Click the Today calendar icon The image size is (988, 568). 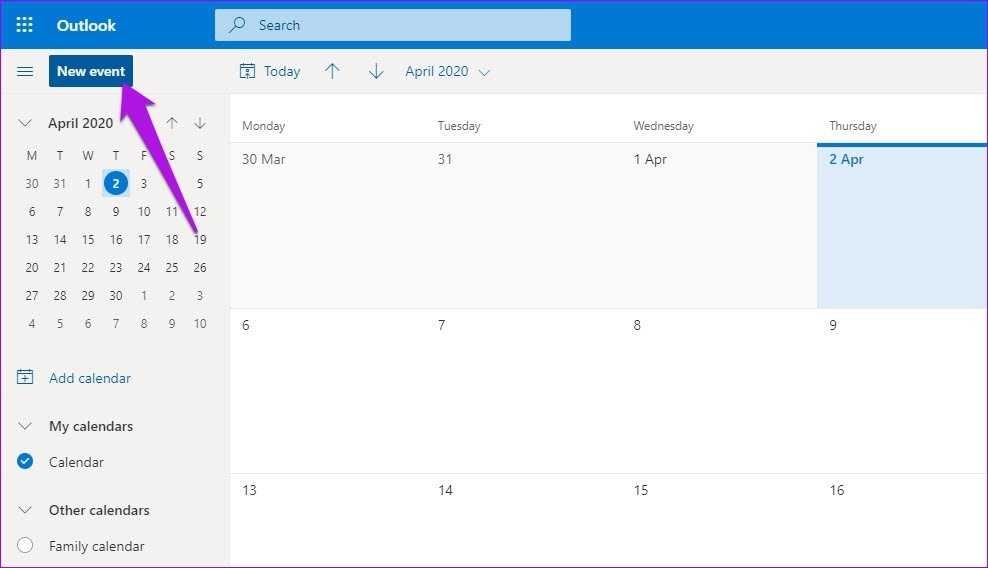coord(247,72)
